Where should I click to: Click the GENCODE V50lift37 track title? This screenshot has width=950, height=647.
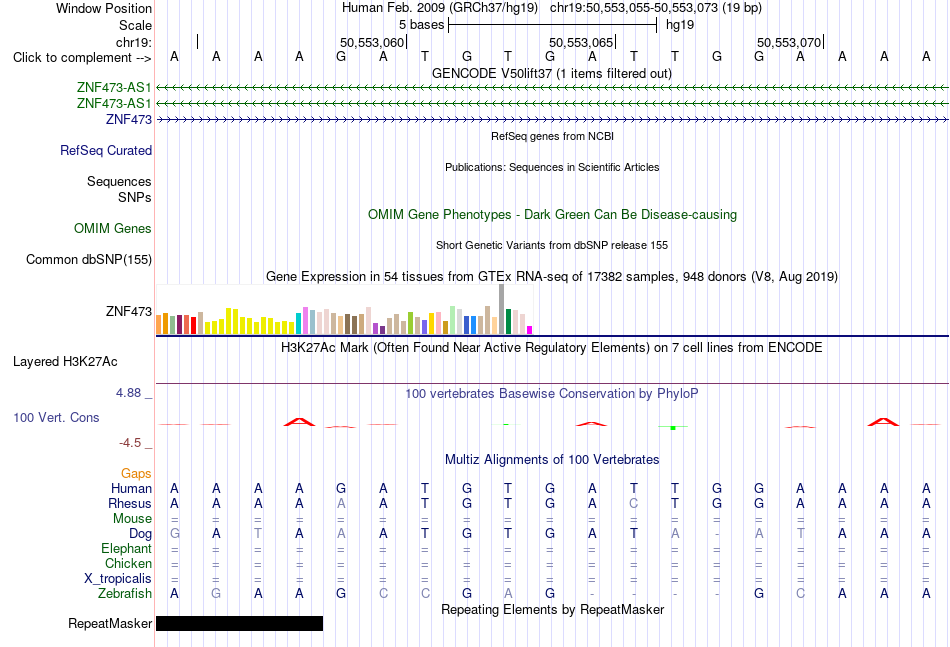(x=552, y=73)
